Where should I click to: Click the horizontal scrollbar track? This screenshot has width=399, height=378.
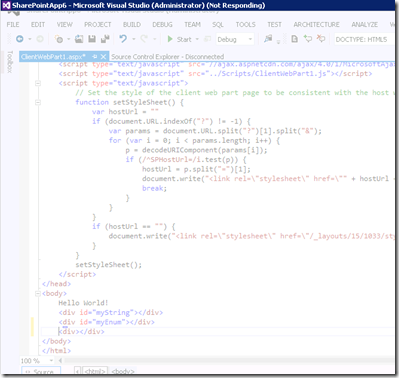229,360
